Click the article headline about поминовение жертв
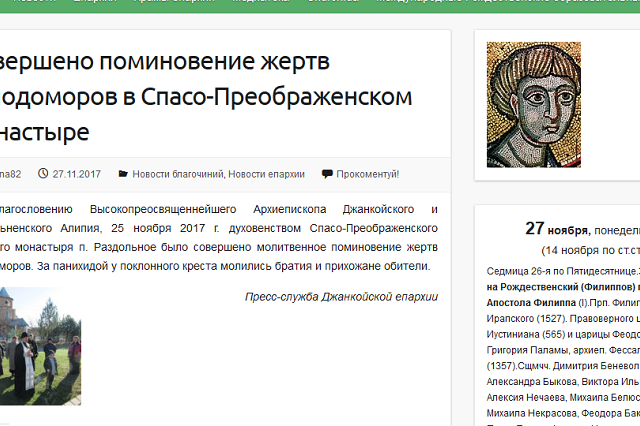 tap(206, 96)
